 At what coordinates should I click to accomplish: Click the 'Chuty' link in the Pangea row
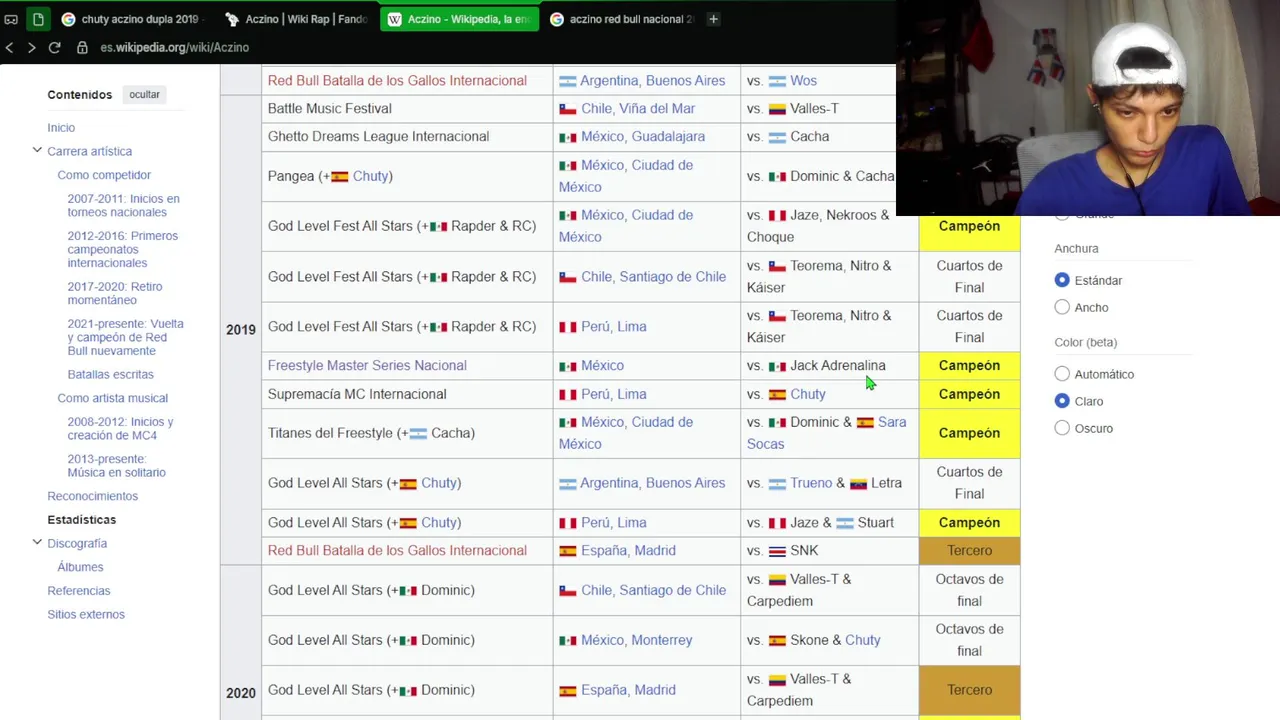point(370,176)
